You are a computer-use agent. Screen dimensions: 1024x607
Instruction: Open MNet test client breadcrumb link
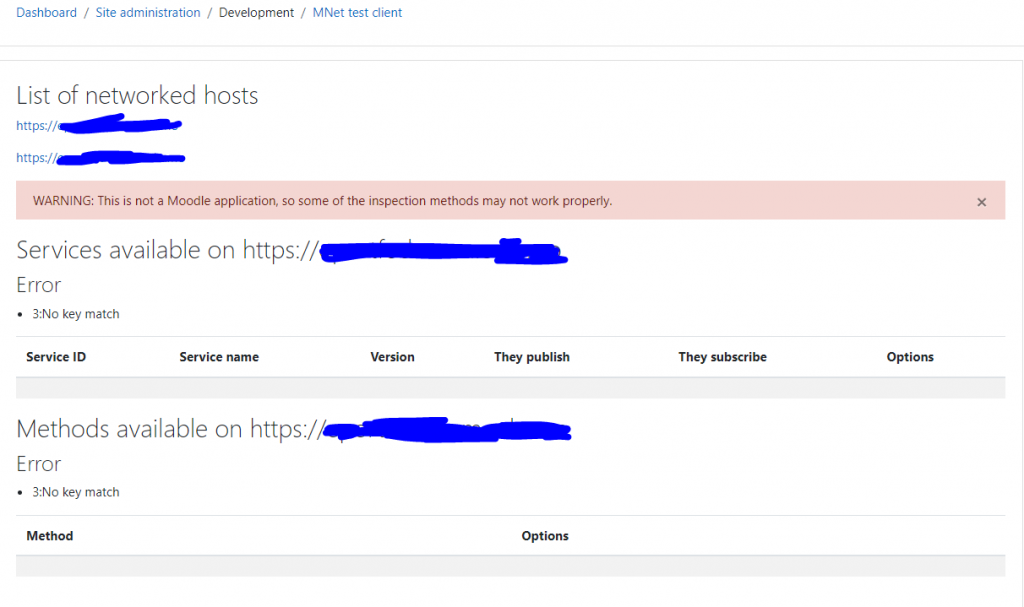357,13
